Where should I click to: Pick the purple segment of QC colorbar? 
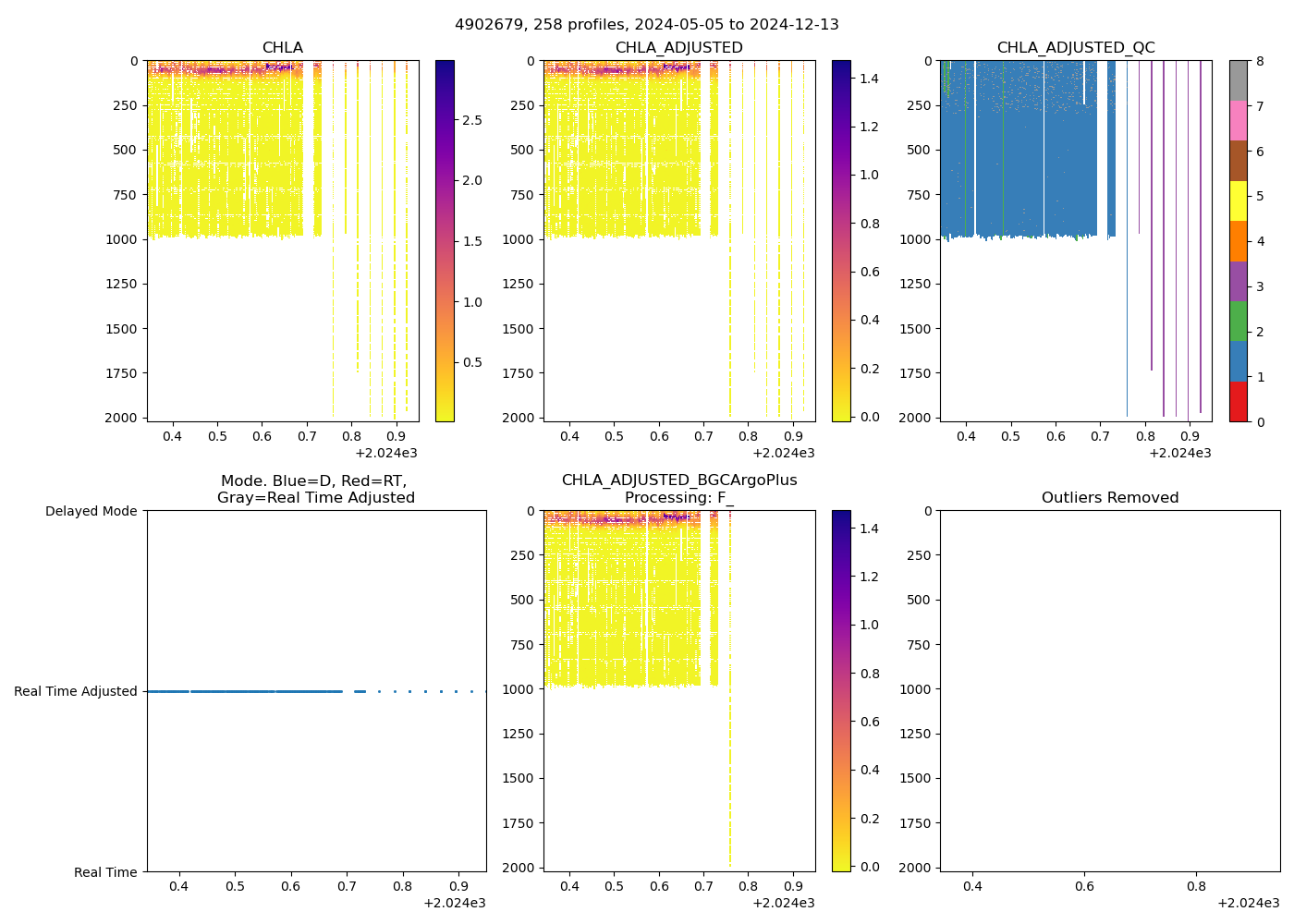[1239, 281]
